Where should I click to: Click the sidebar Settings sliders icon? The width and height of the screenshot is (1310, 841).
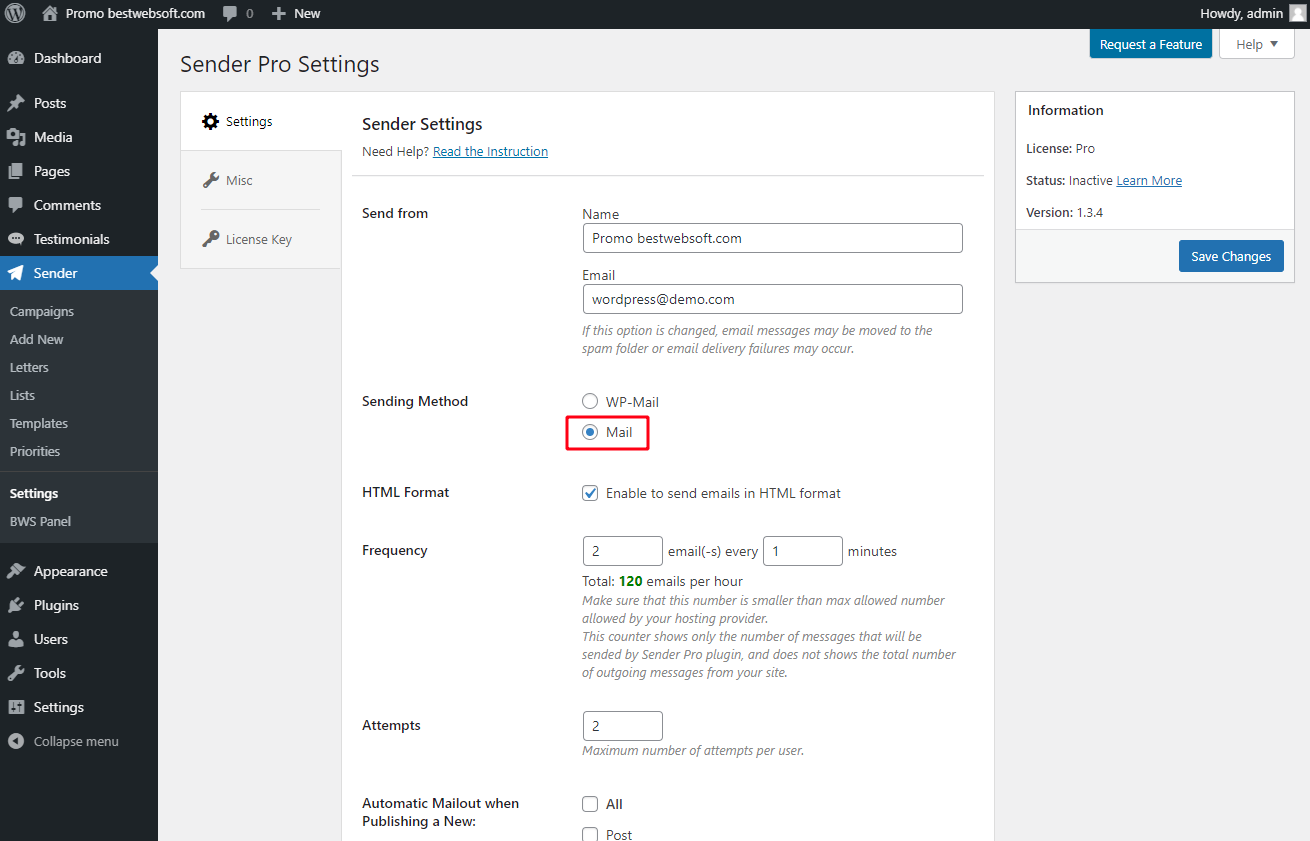tap(16, 707)
